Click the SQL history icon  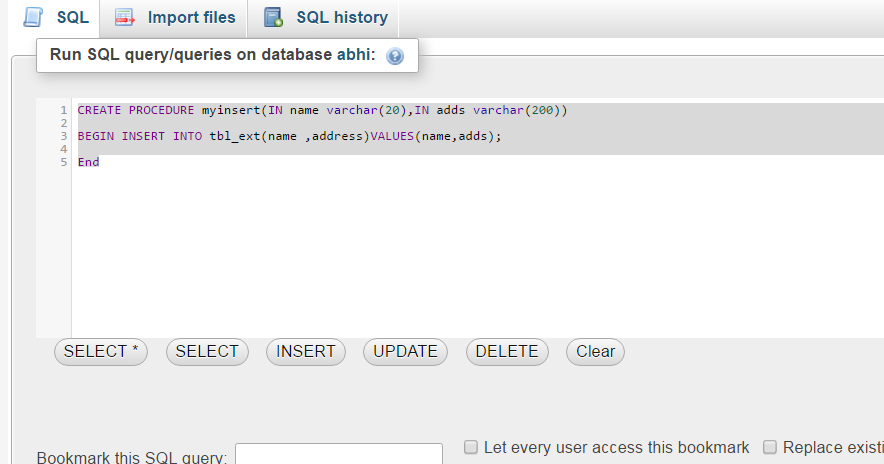(273, 18)
